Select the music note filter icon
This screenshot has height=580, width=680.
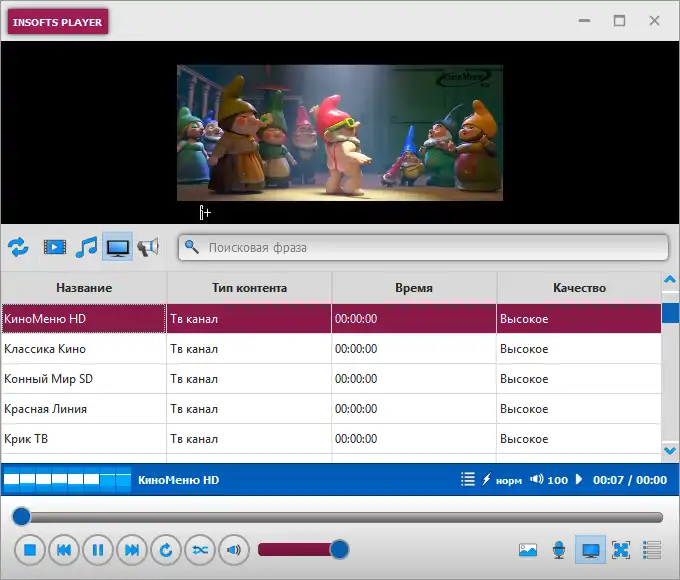[x=87, y=247]
